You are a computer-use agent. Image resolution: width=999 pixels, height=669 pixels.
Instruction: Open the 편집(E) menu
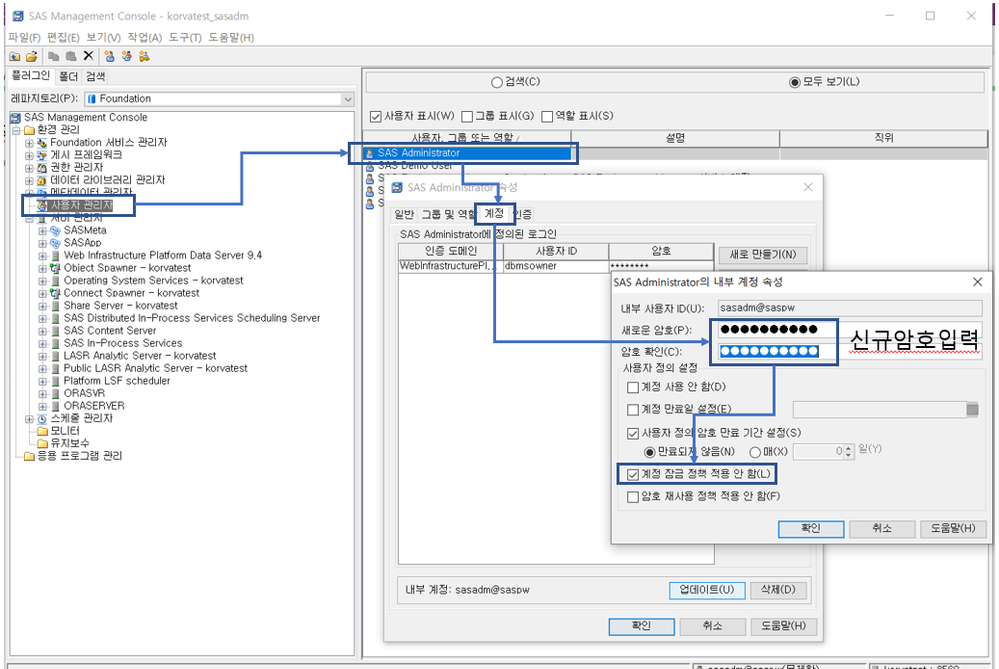[x=63, y=38]
